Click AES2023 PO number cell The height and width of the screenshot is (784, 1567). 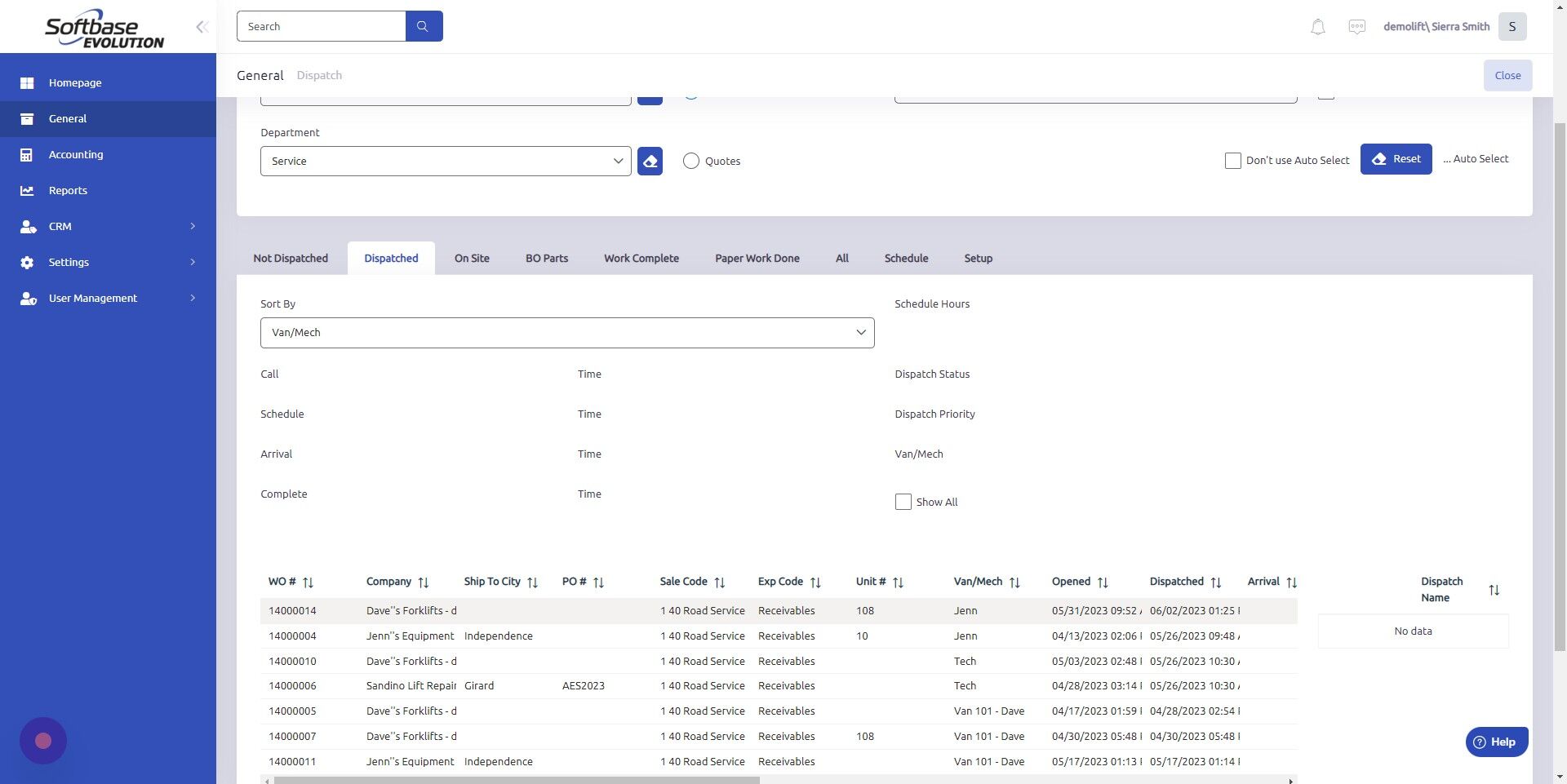coord(584,686)
